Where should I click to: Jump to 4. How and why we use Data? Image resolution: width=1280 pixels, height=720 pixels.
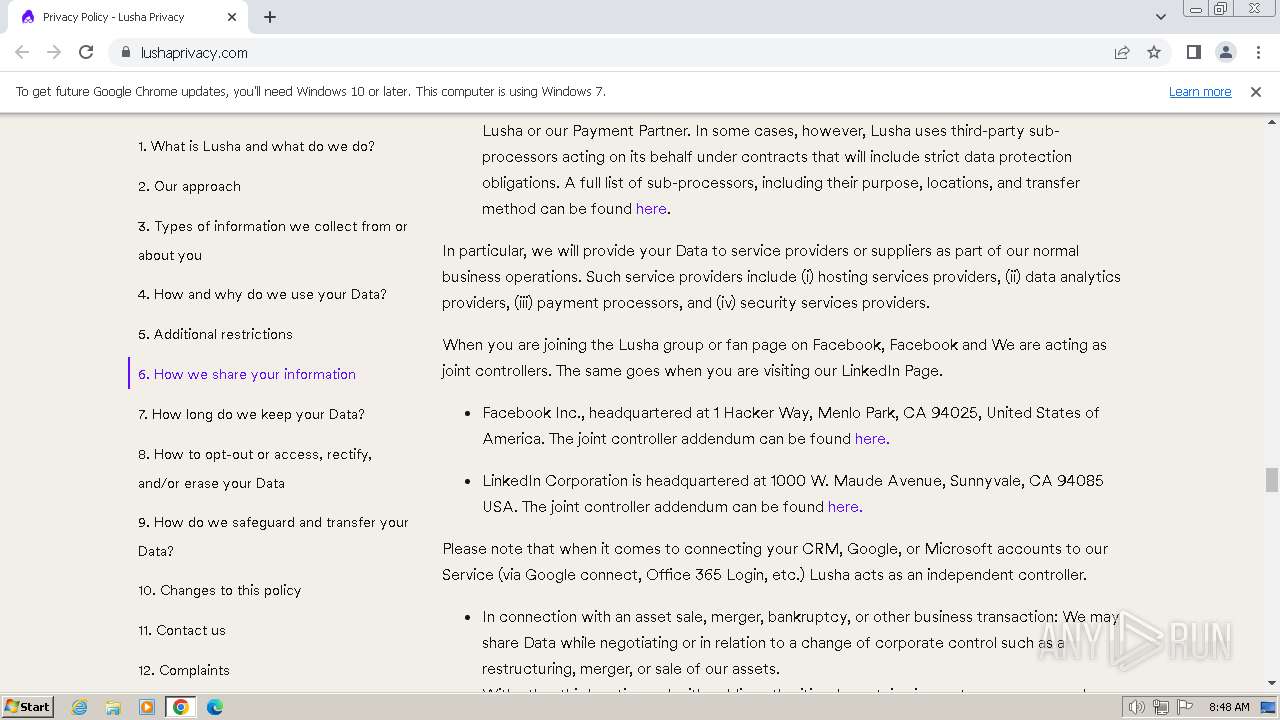(x=262, y=294)
